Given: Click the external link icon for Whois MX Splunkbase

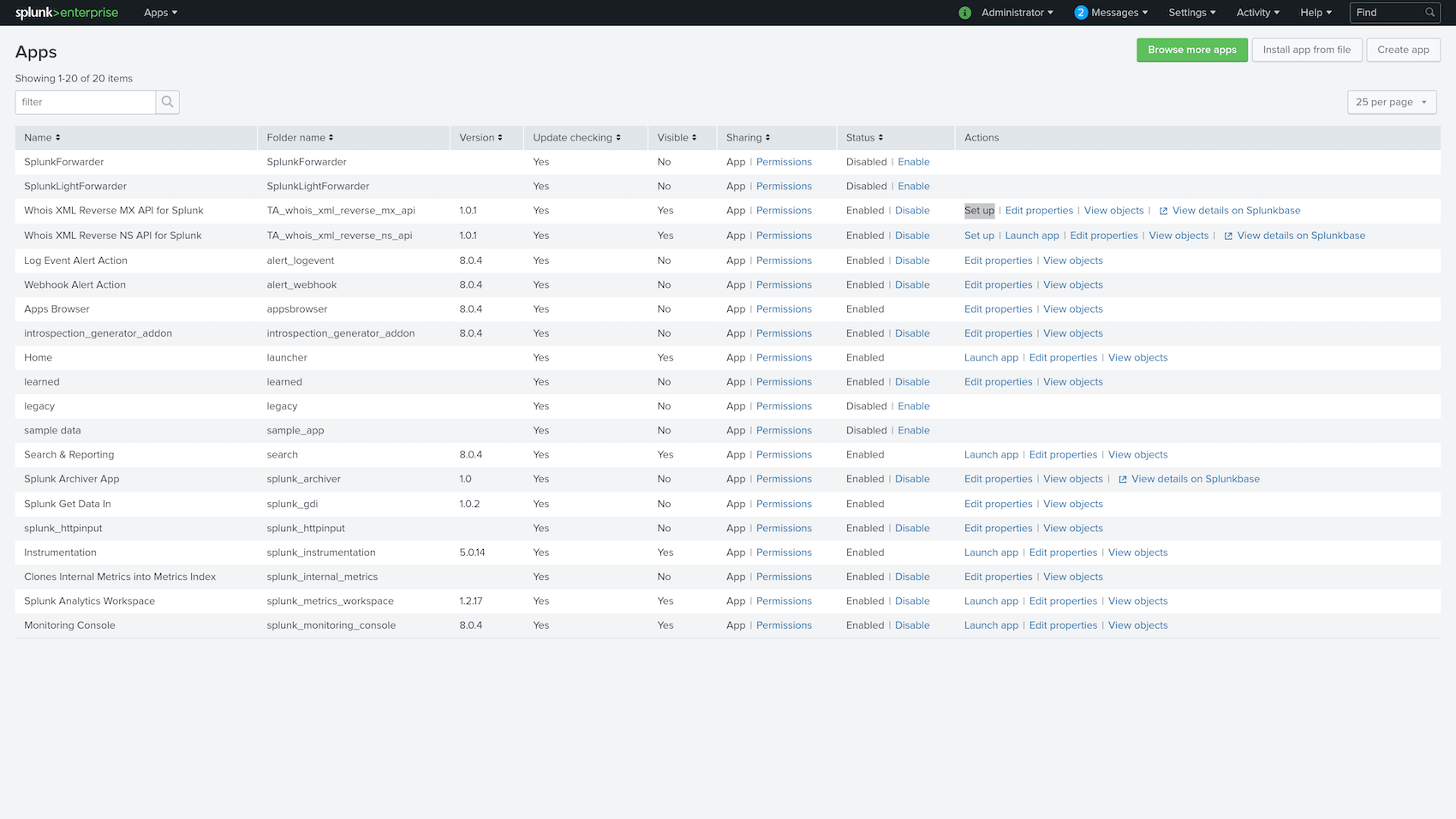Looking at the screenshot, I should 1163,211.
